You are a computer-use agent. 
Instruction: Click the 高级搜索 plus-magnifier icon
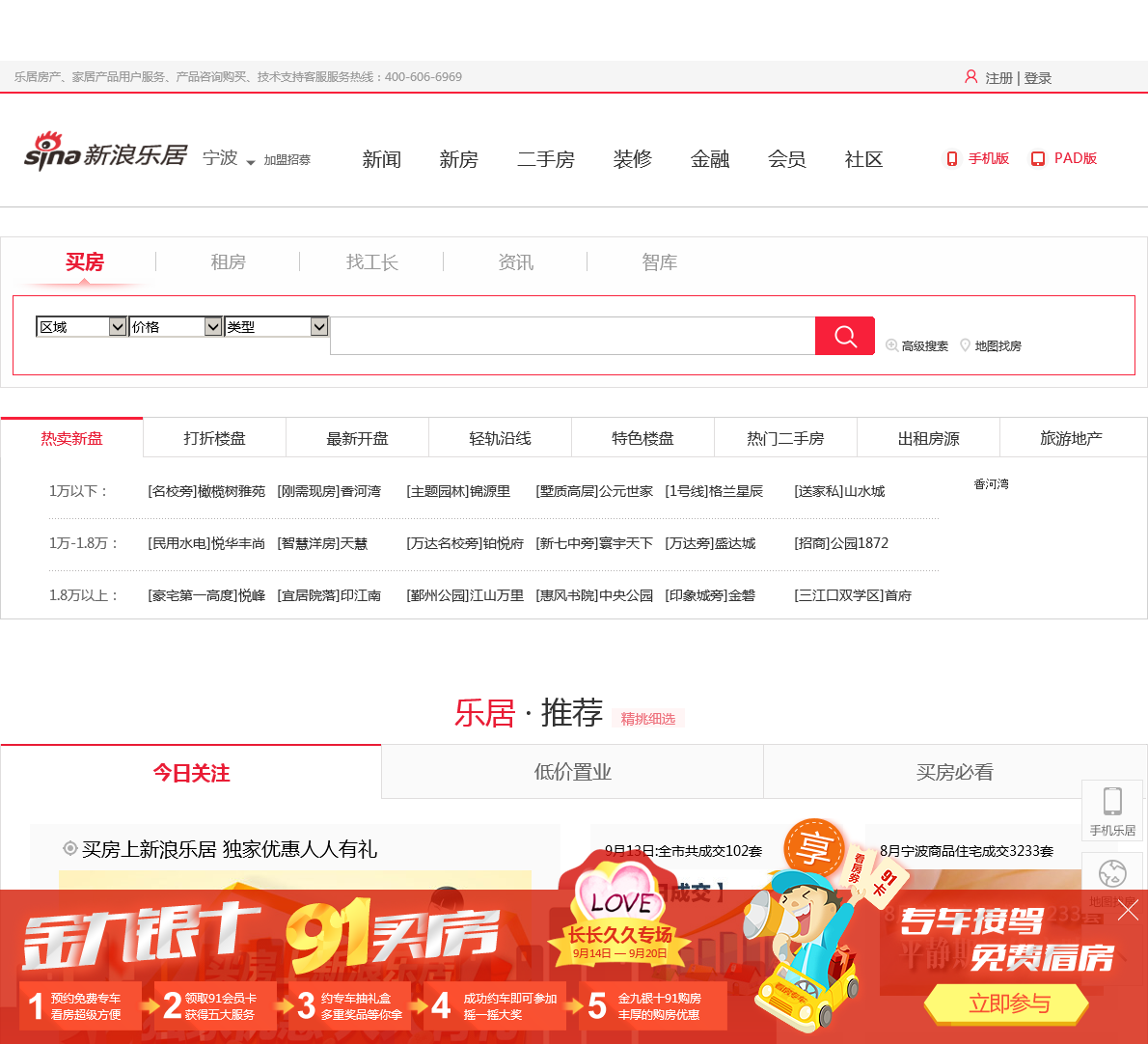click(891, 345)
